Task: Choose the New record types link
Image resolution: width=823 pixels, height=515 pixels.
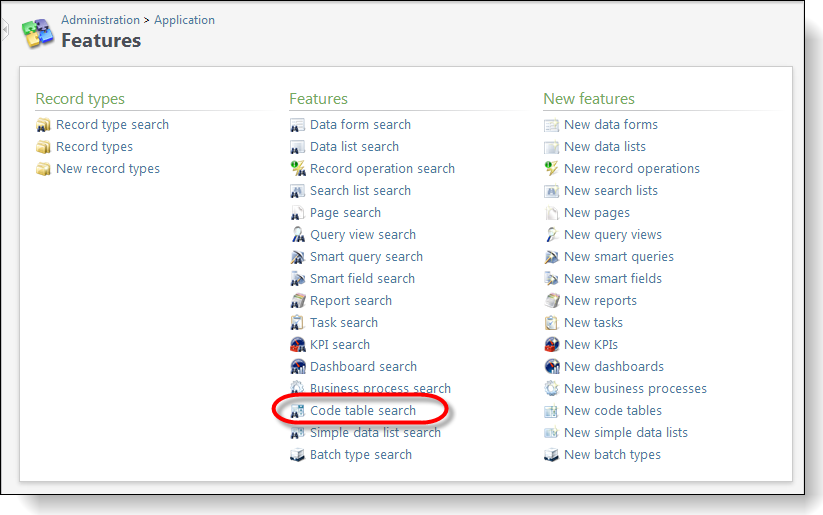Action: coord(107,169)
